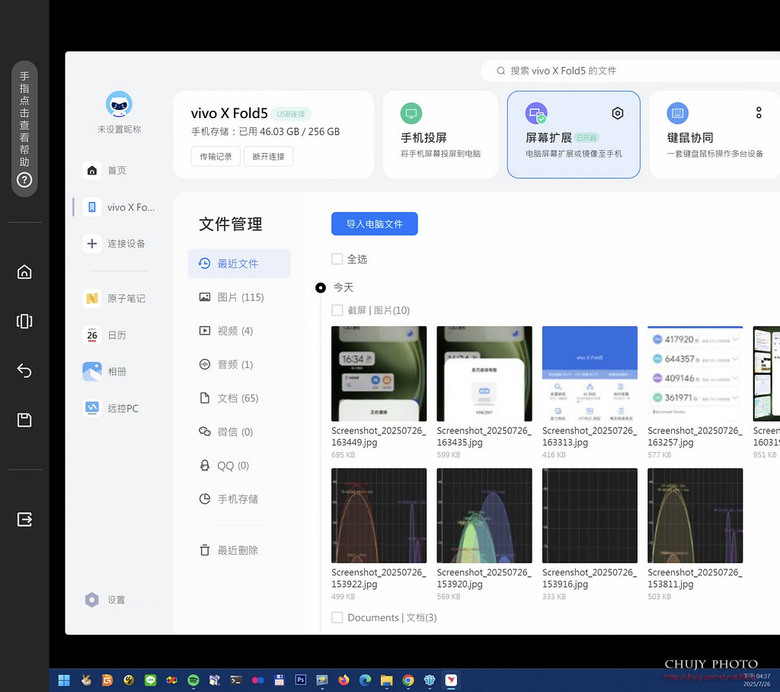
Task: Open thumbnail Screenshot_20250726_153916.jpg
Action: [x=590, y=515]
